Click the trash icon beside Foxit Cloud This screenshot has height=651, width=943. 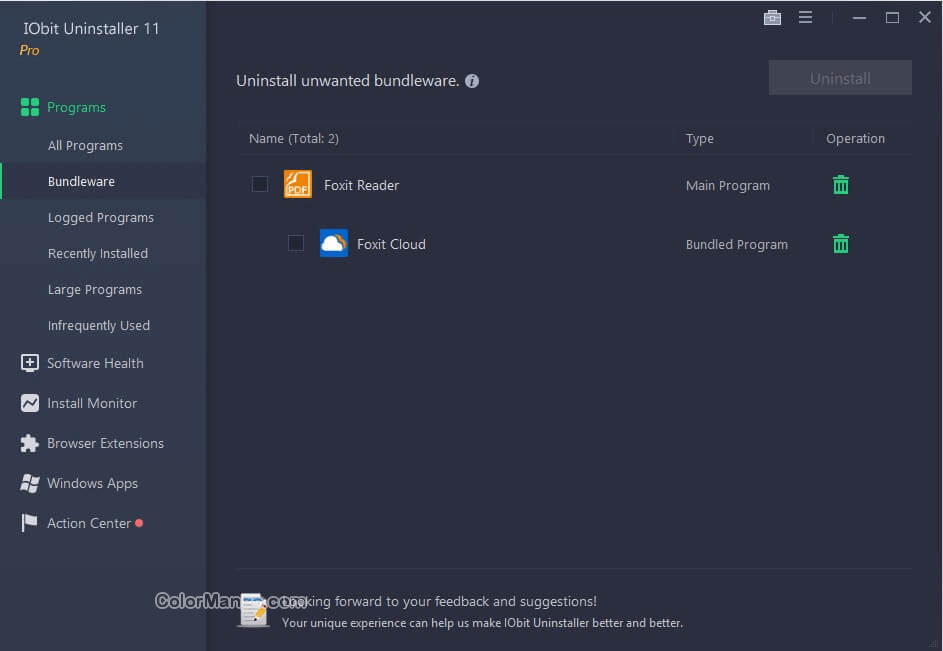840,244
